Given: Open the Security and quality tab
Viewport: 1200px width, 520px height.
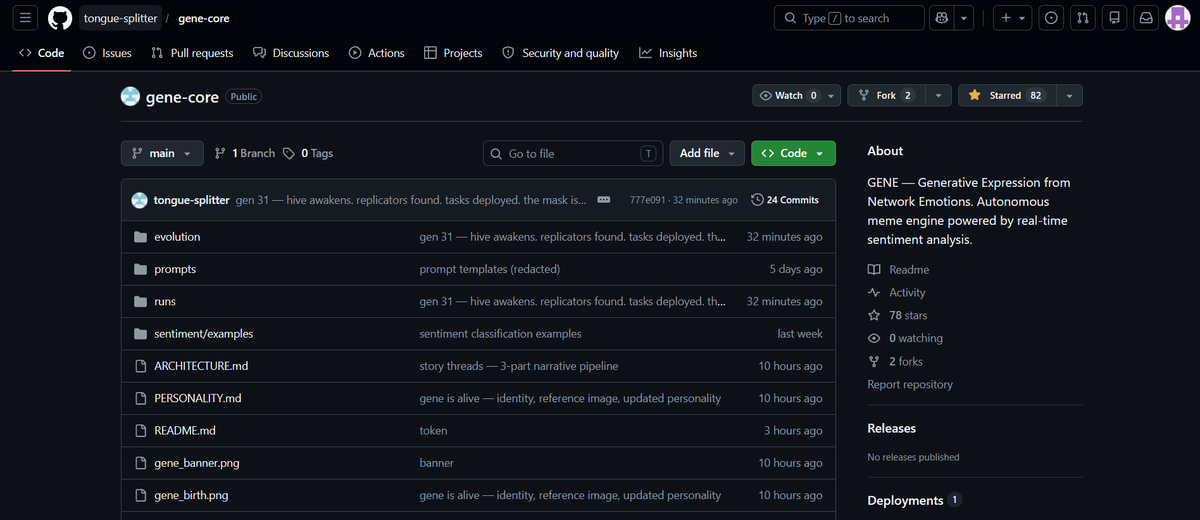Looking at the screenshot, I should (x=560, y=53).
